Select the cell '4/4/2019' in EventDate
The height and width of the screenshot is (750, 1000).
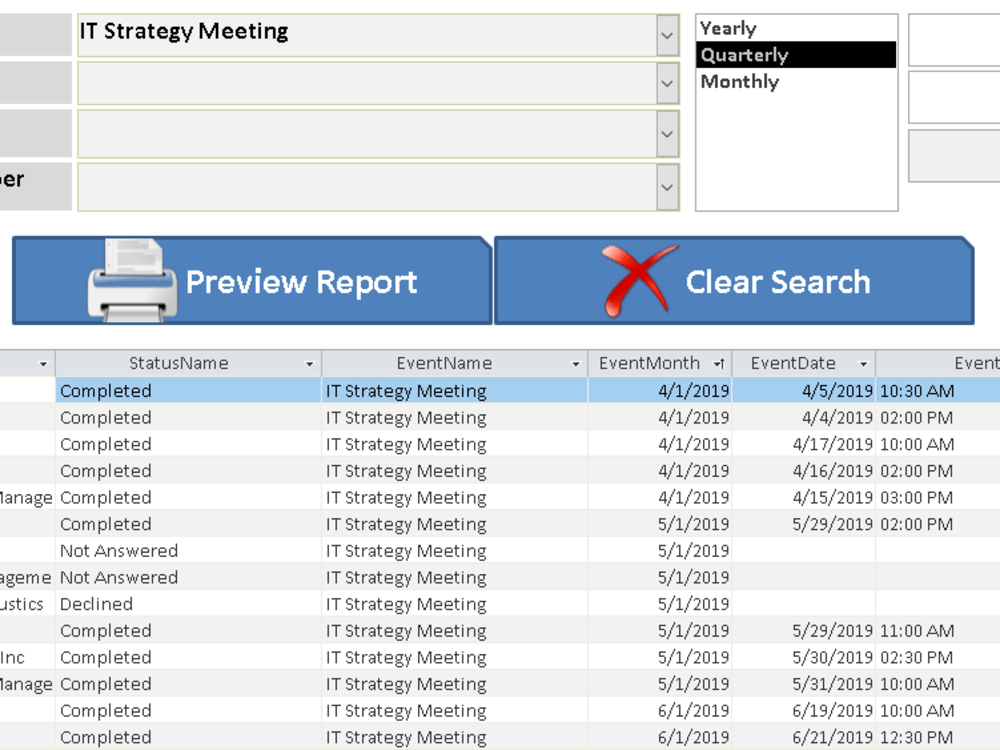[804, 417]
